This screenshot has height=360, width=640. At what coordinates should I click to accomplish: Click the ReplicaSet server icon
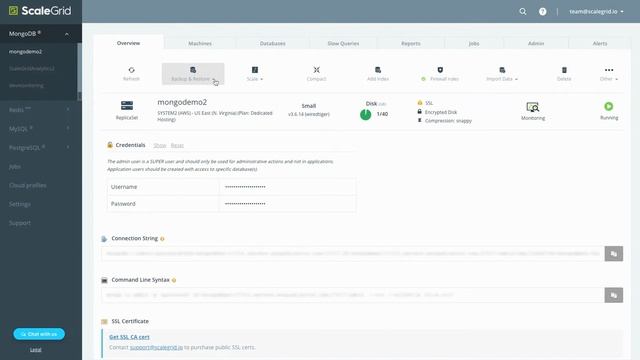[x=127, y=106]
